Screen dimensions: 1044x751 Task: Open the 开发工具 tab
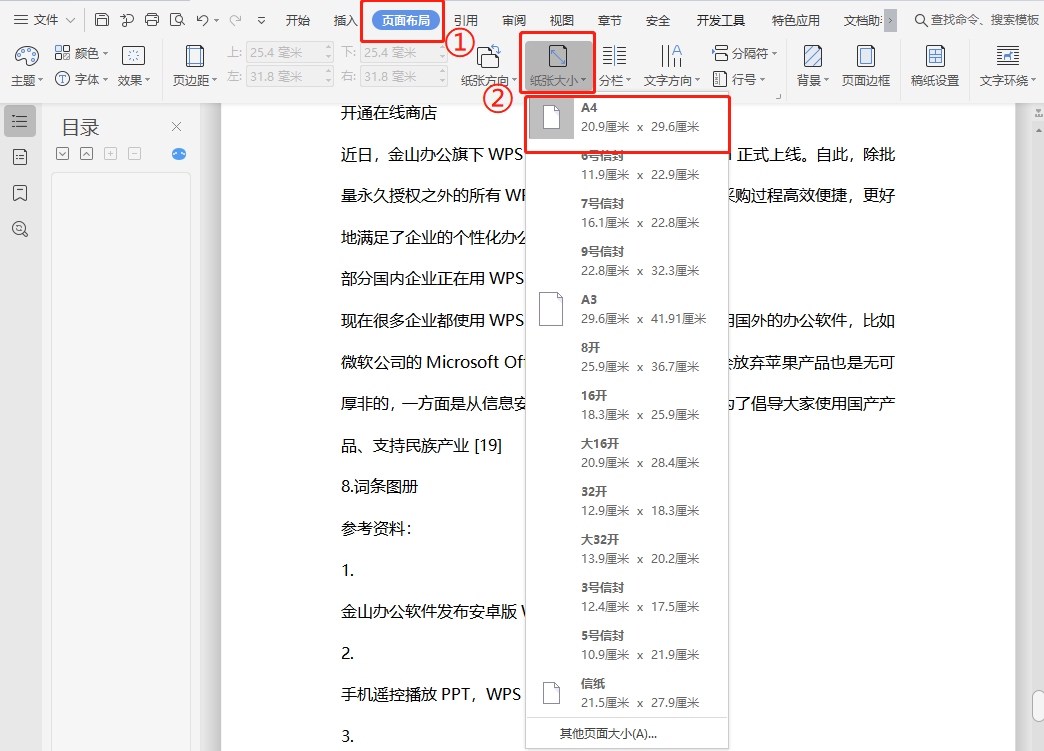pos(720,21)
